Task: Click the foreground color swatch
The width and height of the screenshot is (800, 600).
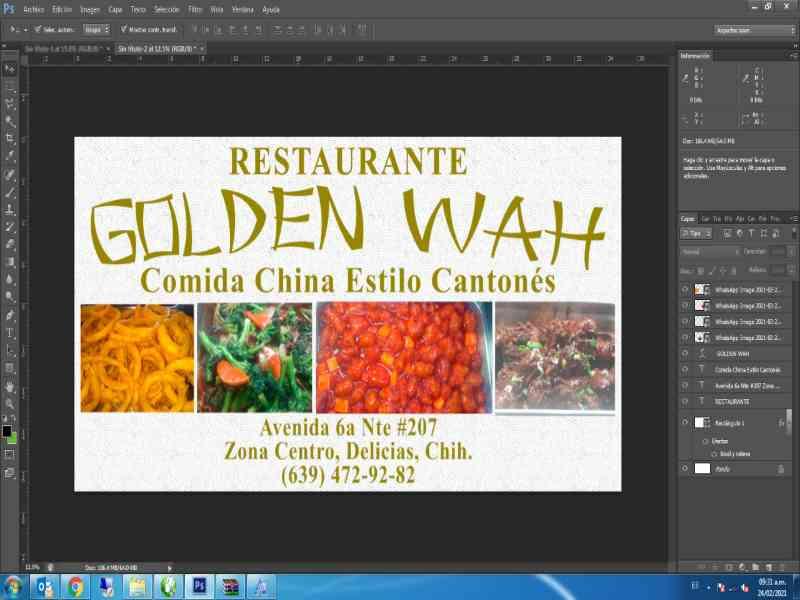Action: pyautogui.click(x=7, y=431)
